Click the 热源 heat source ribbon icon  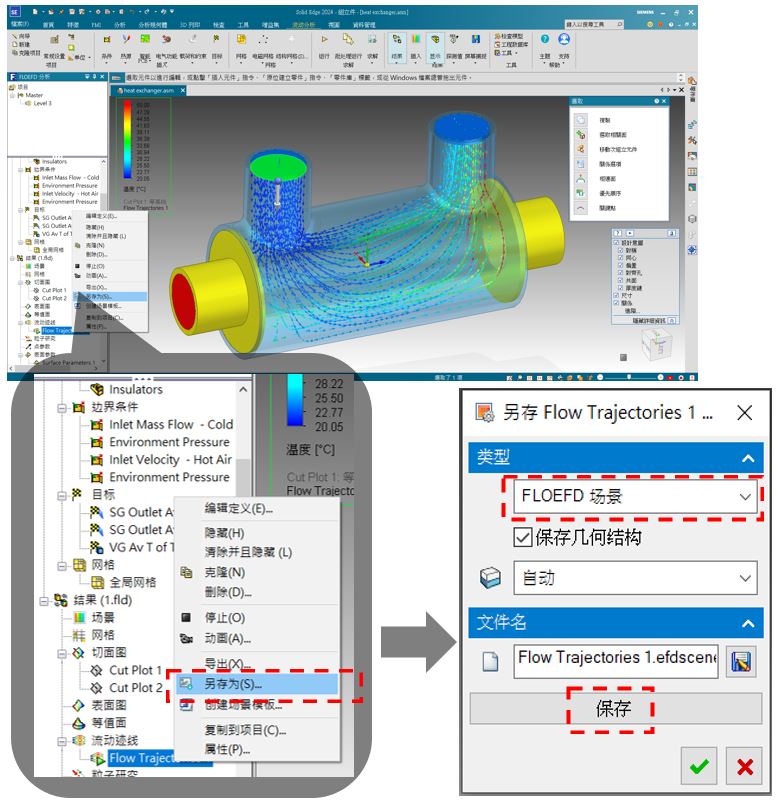[x=126, y=39]
